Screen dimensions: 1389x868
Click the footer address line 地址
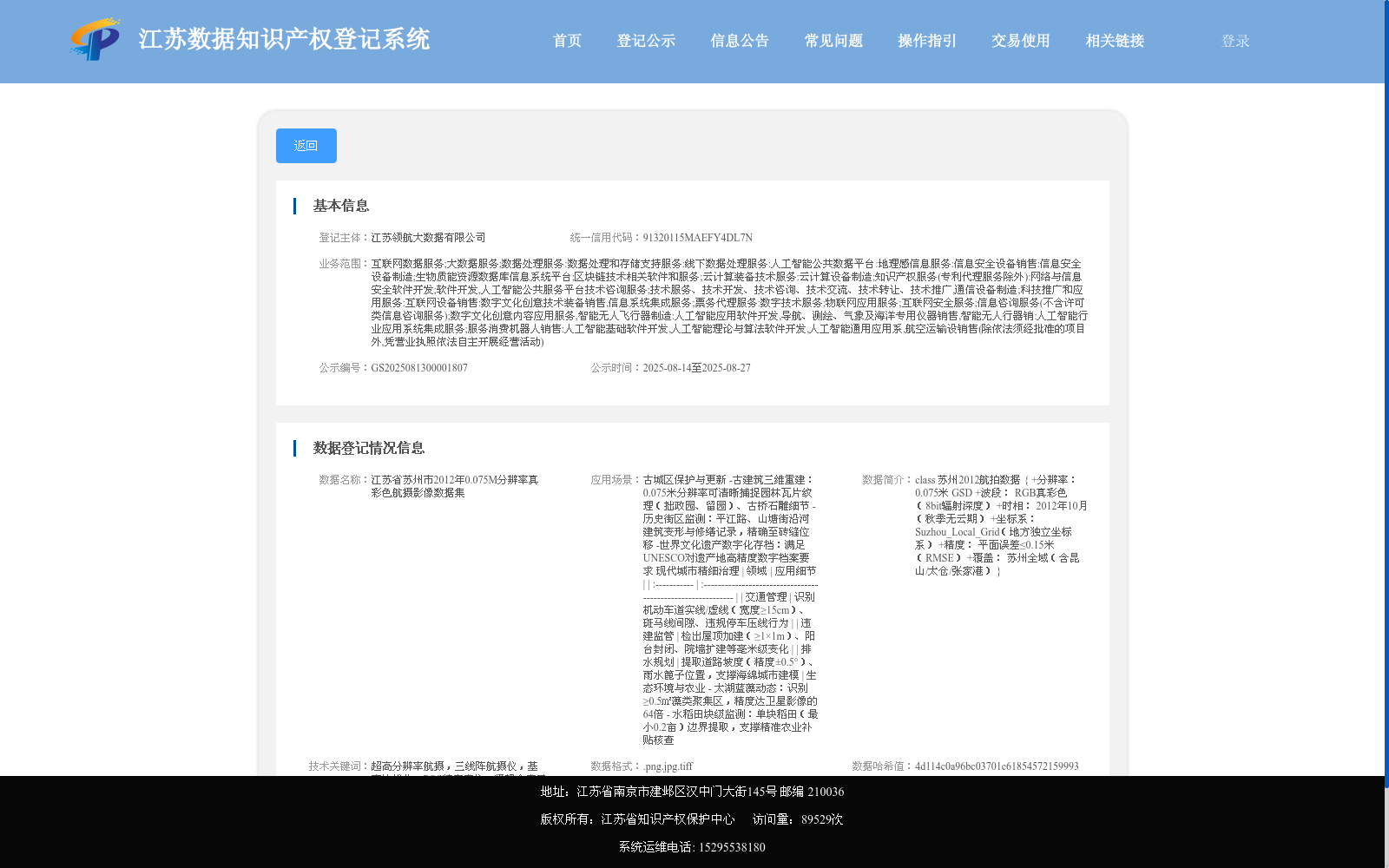click(692, 792)
